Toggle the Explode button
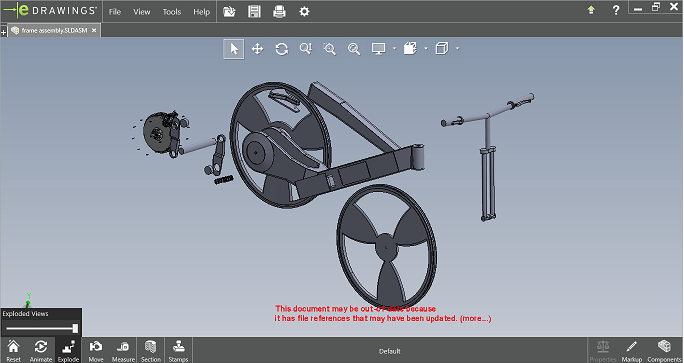 pyautogui.click(x=68, y=350)
